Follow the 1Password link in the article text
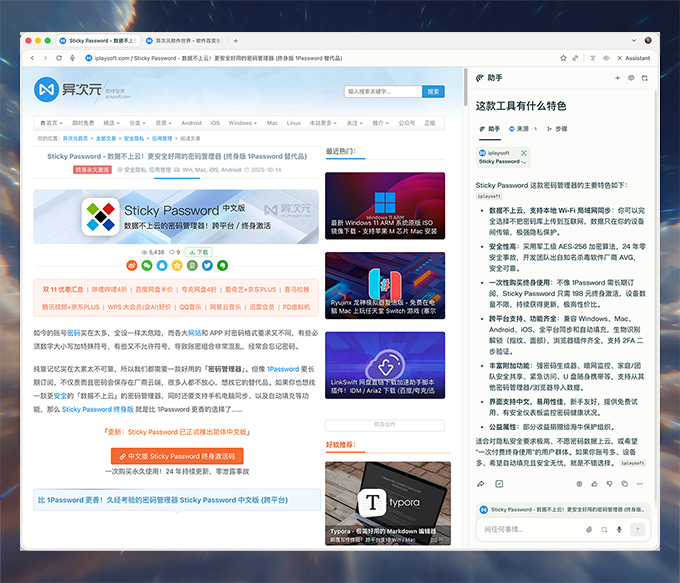Screen dimensions: 680x583 283,369
